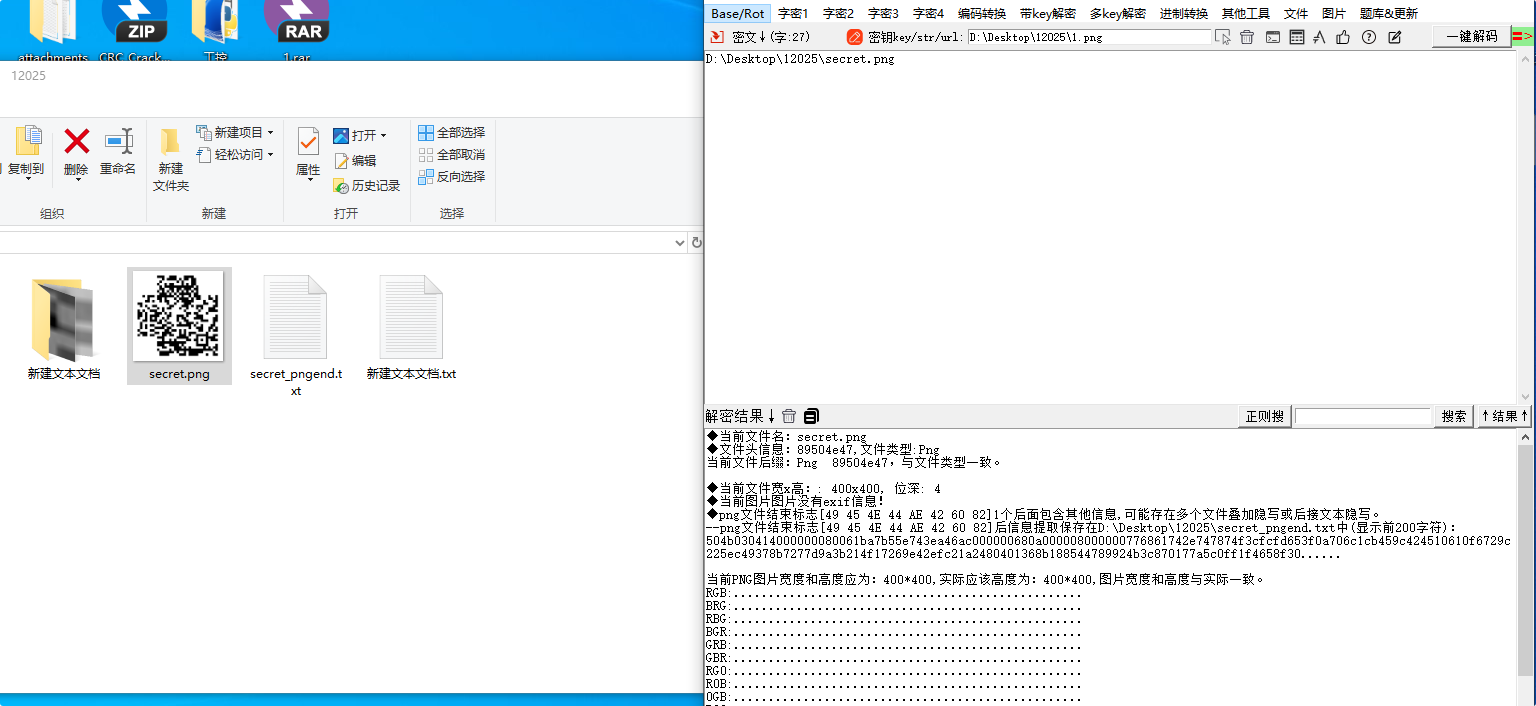The image size is (1536, 706).
Task: Click the ↑结果↑ button
Action: click(1505, 416)
